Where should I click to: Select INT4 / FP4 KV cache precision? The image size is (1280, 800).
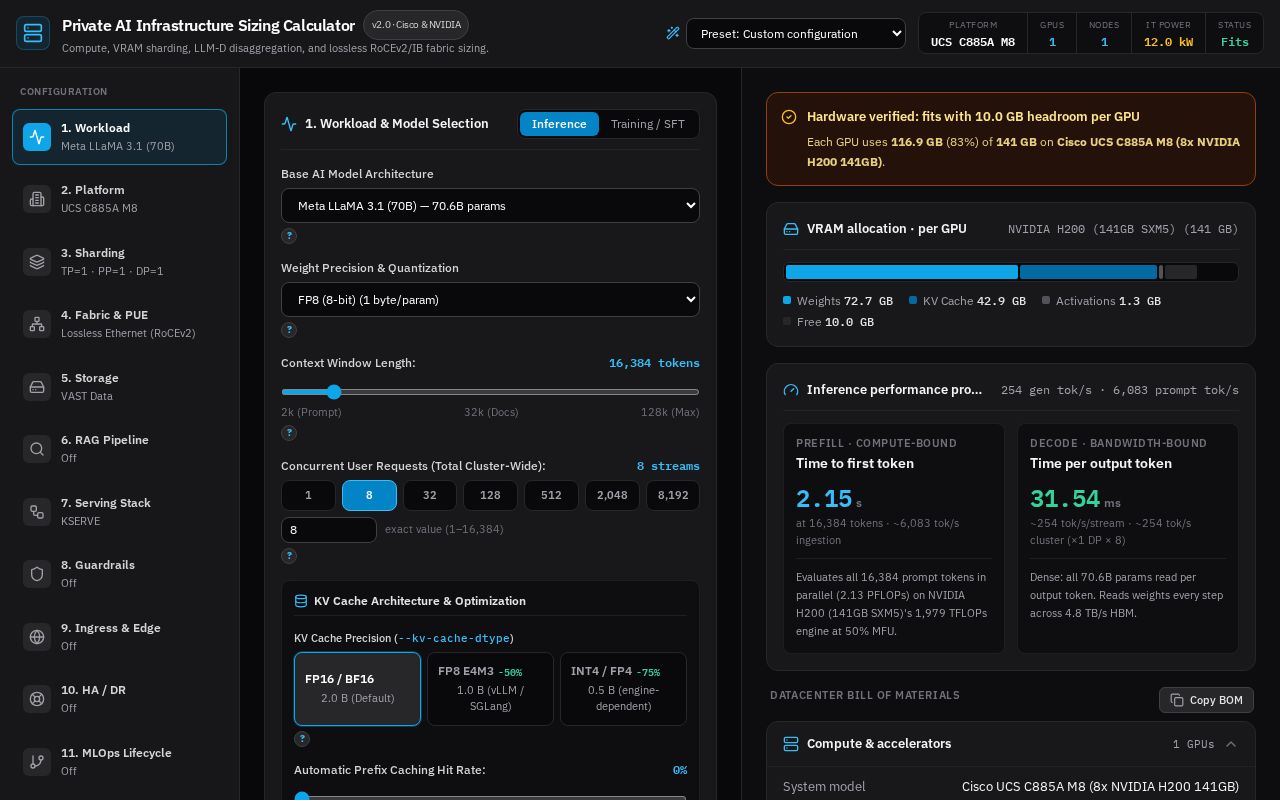[623, 689]
